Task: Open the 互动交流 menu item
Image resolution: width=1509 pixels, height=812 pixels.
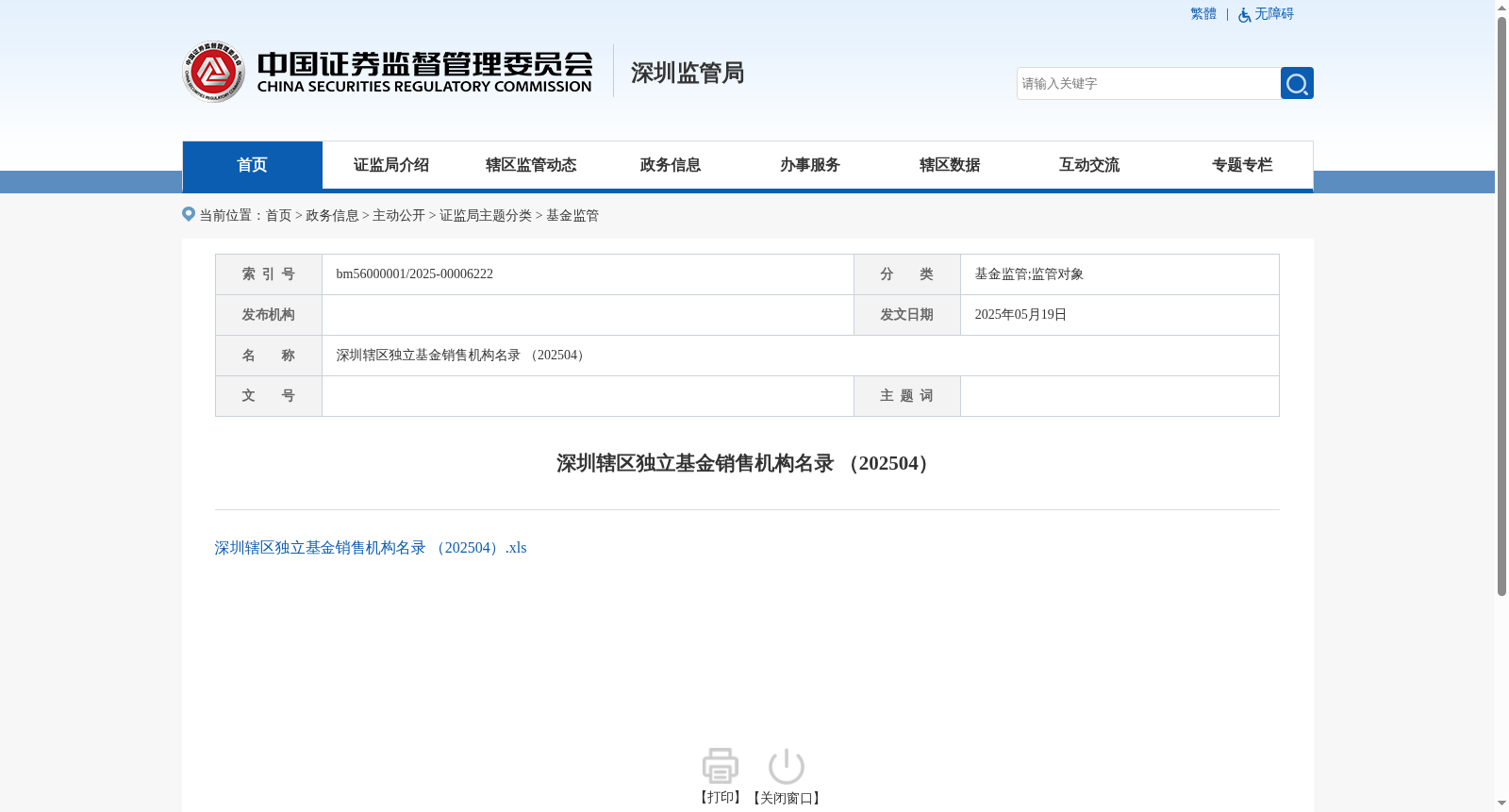Action: tap(1089, 165)
